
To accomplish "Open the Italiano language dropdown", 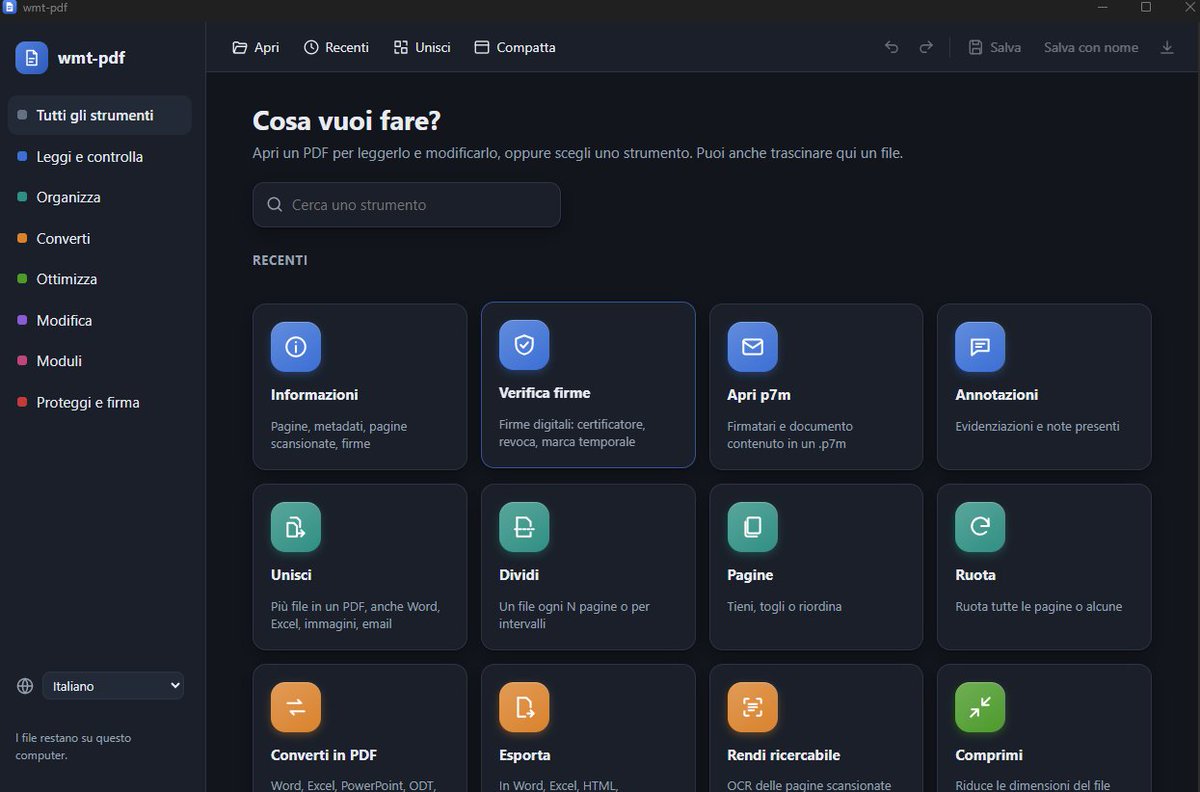I will [113, 686].
